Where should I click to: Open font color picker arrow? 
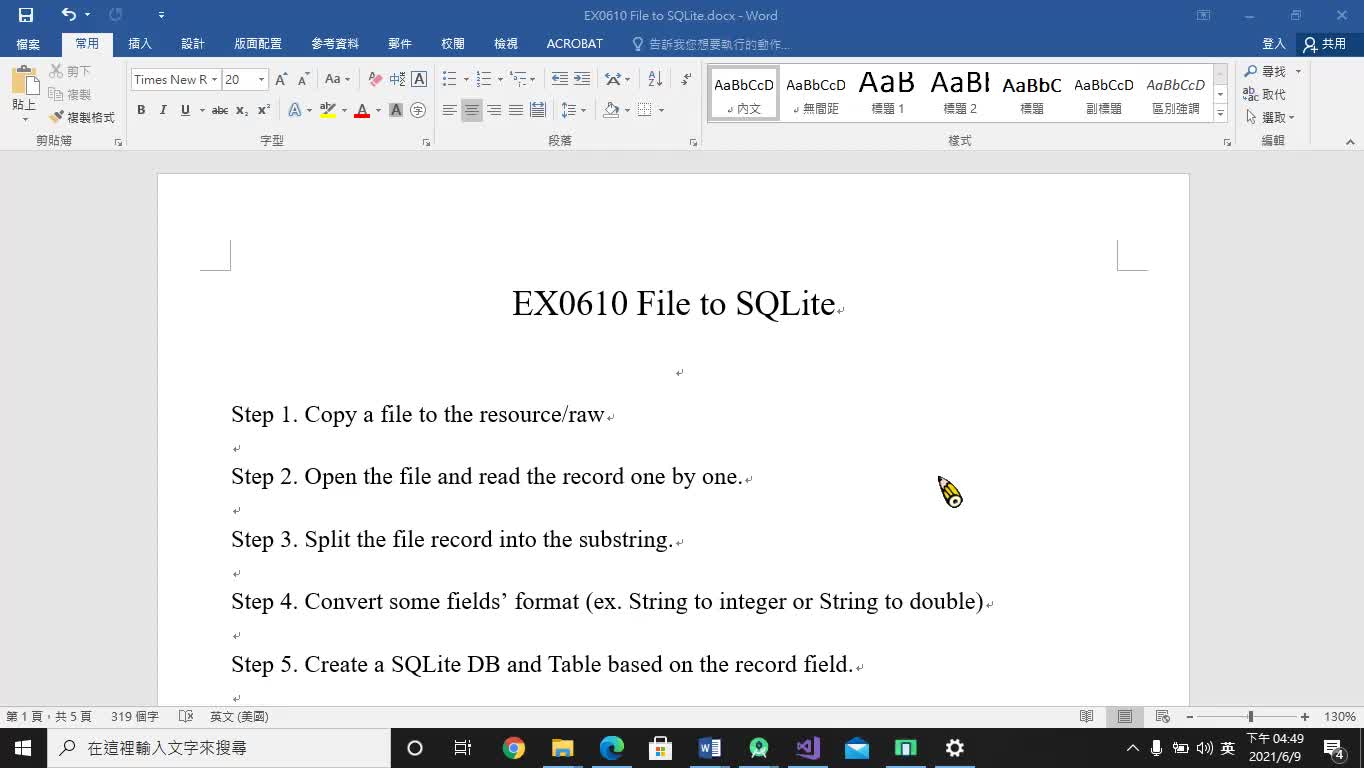pos(378,110)
